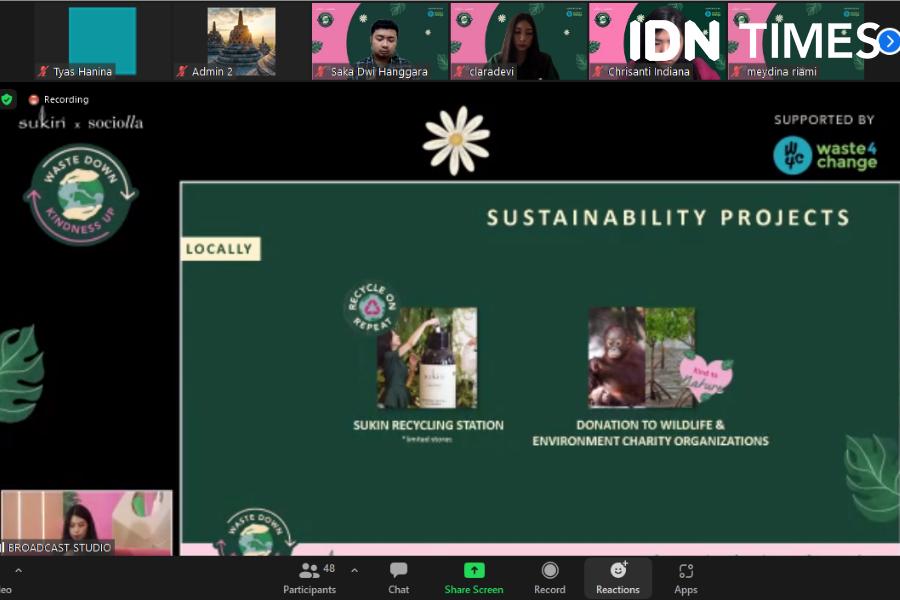Click the muted mic icon for Admin 2
This screenshot has height=600, width=900.
pos(183,72)
